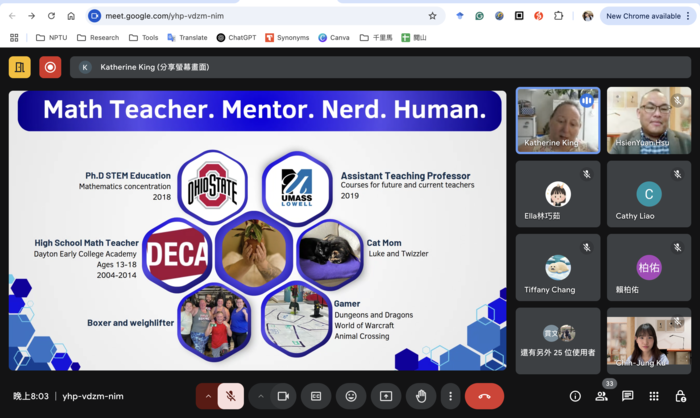Click the site info icon in address bar
700x418 pixels.
[94, 16]
